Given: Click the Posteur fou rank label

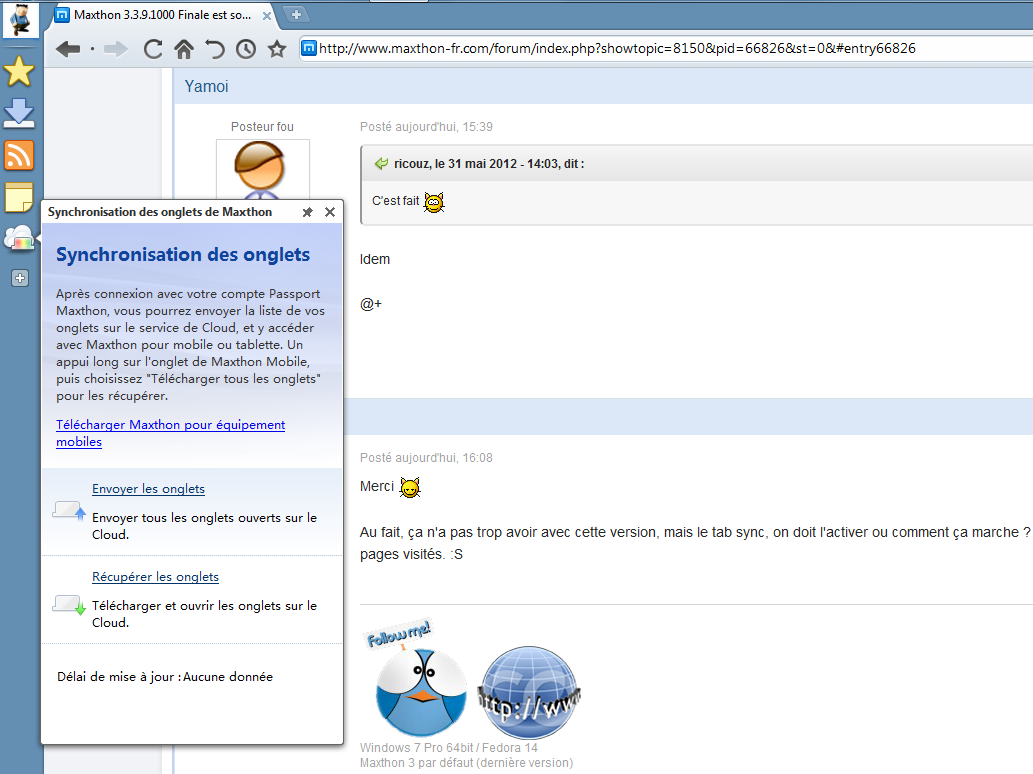Looking at the screenshot, I should [x=262, y=126].
